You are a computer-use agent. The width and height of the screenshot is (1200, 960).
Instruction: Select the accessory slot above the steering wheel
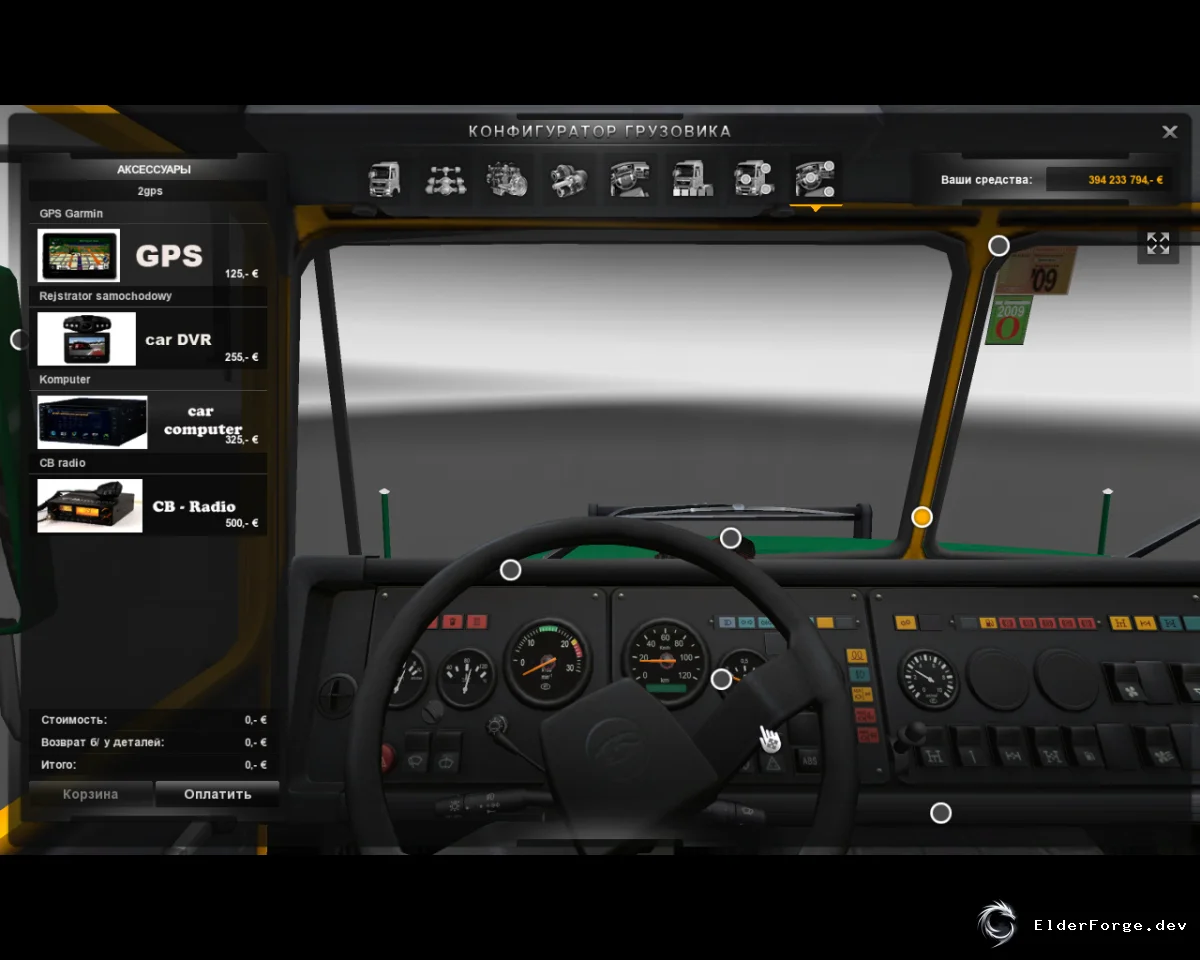tap(510, 570)
